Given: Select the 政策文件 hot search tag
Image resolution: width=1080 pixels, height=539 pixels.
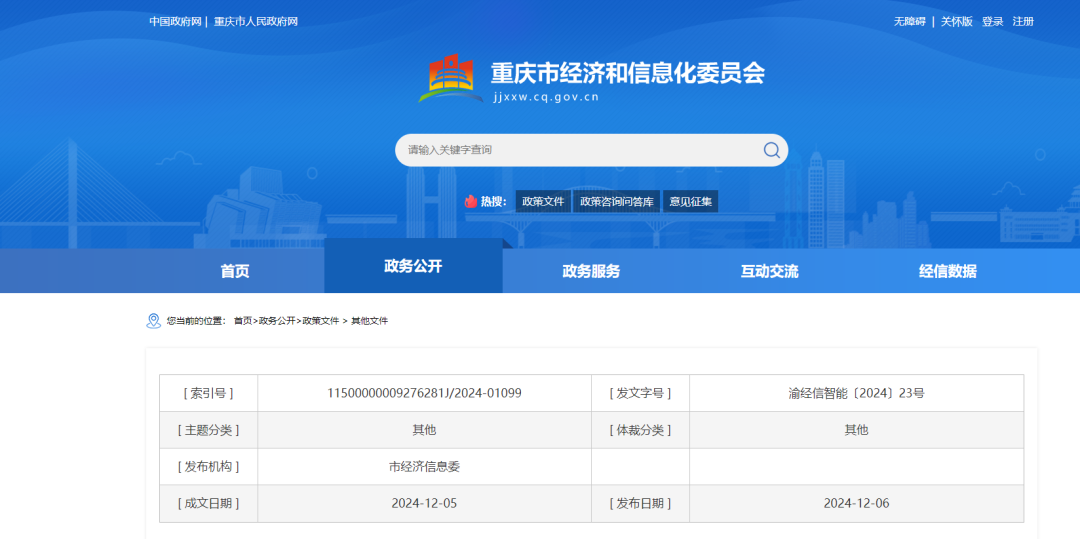Looking at the screenshot, I should [543, 201].
